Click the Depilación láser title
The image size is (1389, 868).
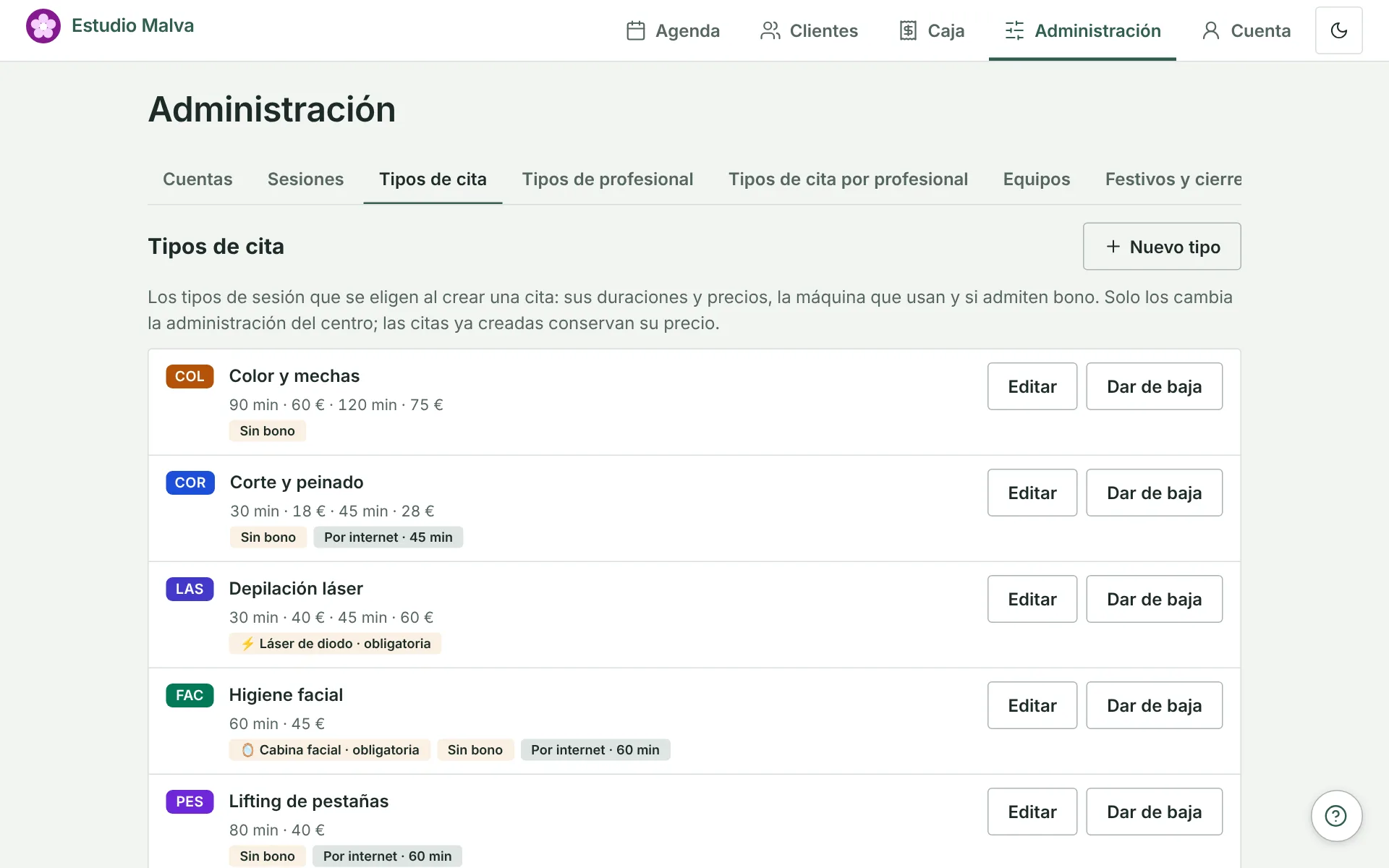(x=296, y=589)
